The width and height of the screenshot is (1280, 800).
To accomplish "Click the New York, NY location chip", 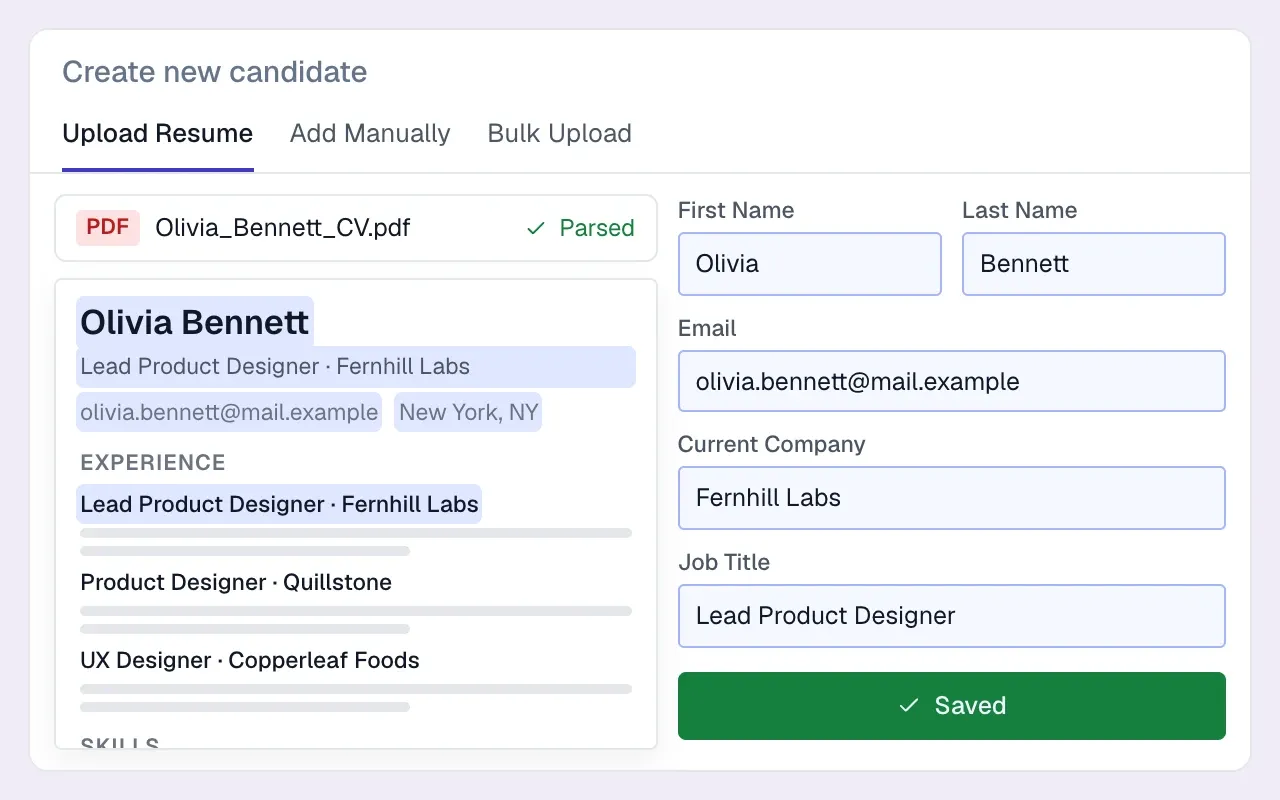I will click(x=468, y=412).
